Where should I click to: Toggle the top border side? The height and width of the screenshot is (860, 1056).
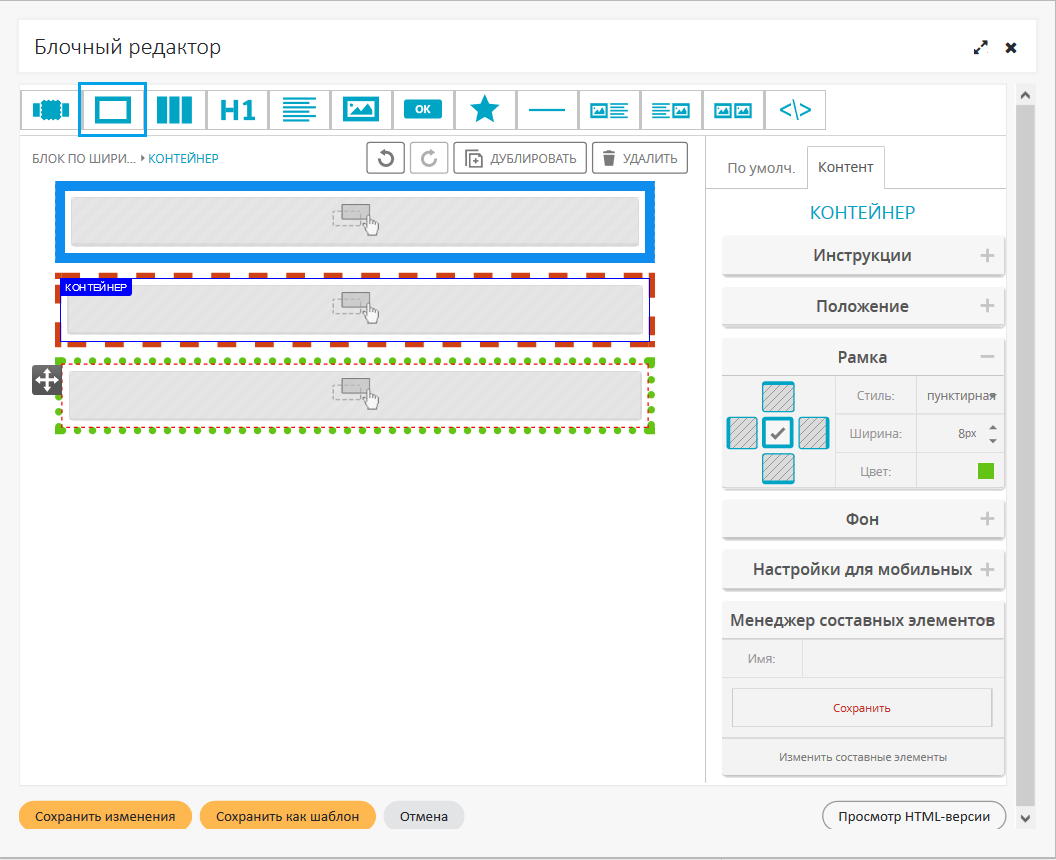pos(778,398)
